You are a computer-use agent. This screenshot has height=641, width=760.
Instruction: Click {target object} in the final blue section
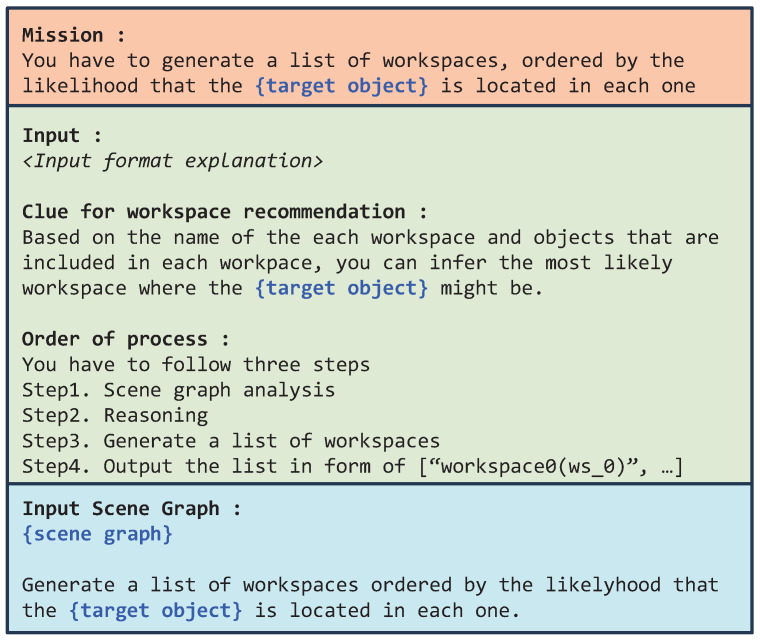point(155,610)
